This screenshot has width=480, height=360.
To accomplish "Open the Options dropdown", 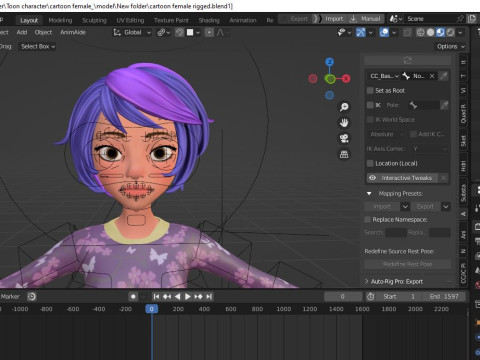I will click(x=451, y=46).
